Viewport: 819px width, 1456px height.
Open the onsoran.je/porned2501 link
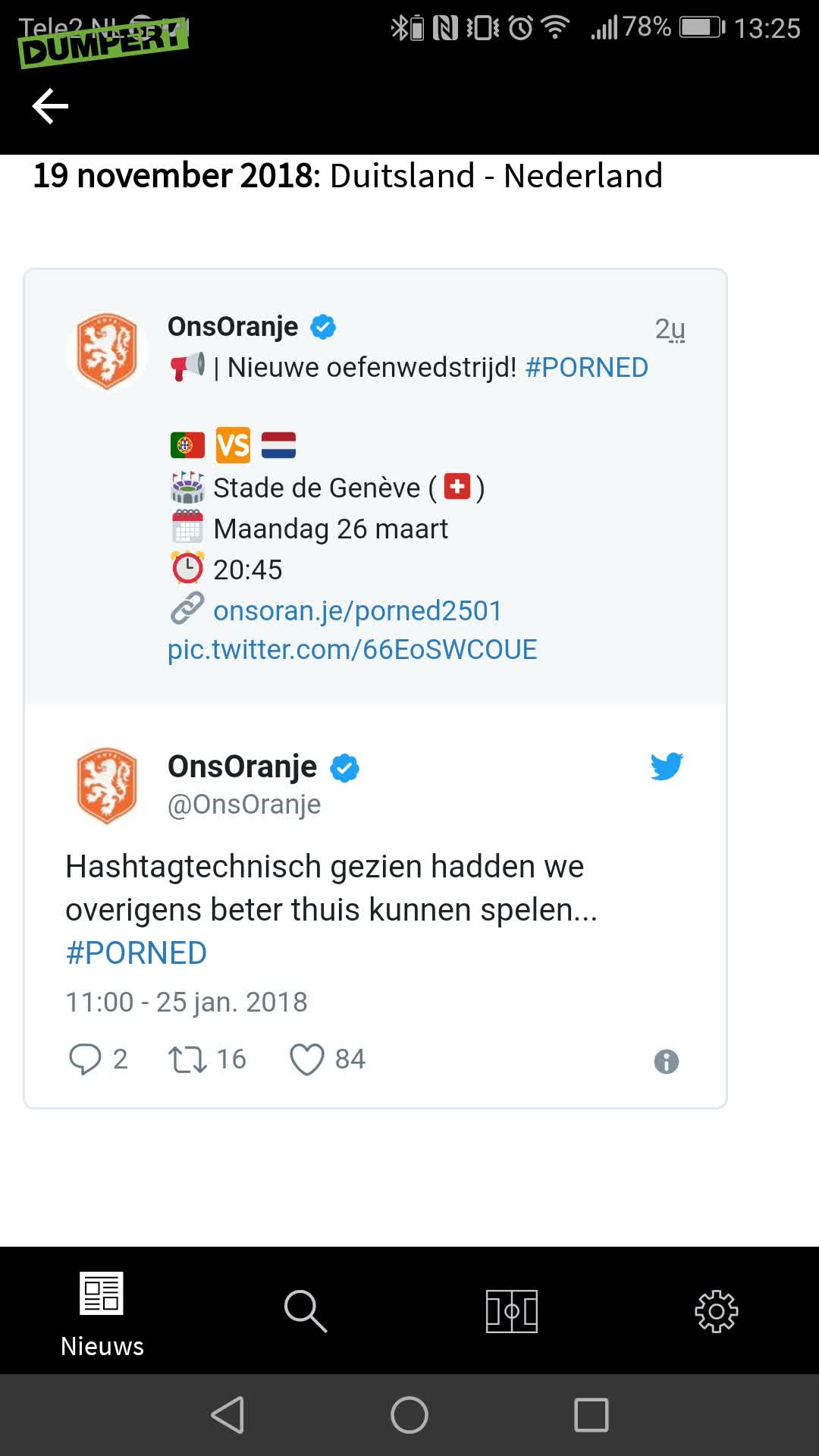tap(356, 610)
